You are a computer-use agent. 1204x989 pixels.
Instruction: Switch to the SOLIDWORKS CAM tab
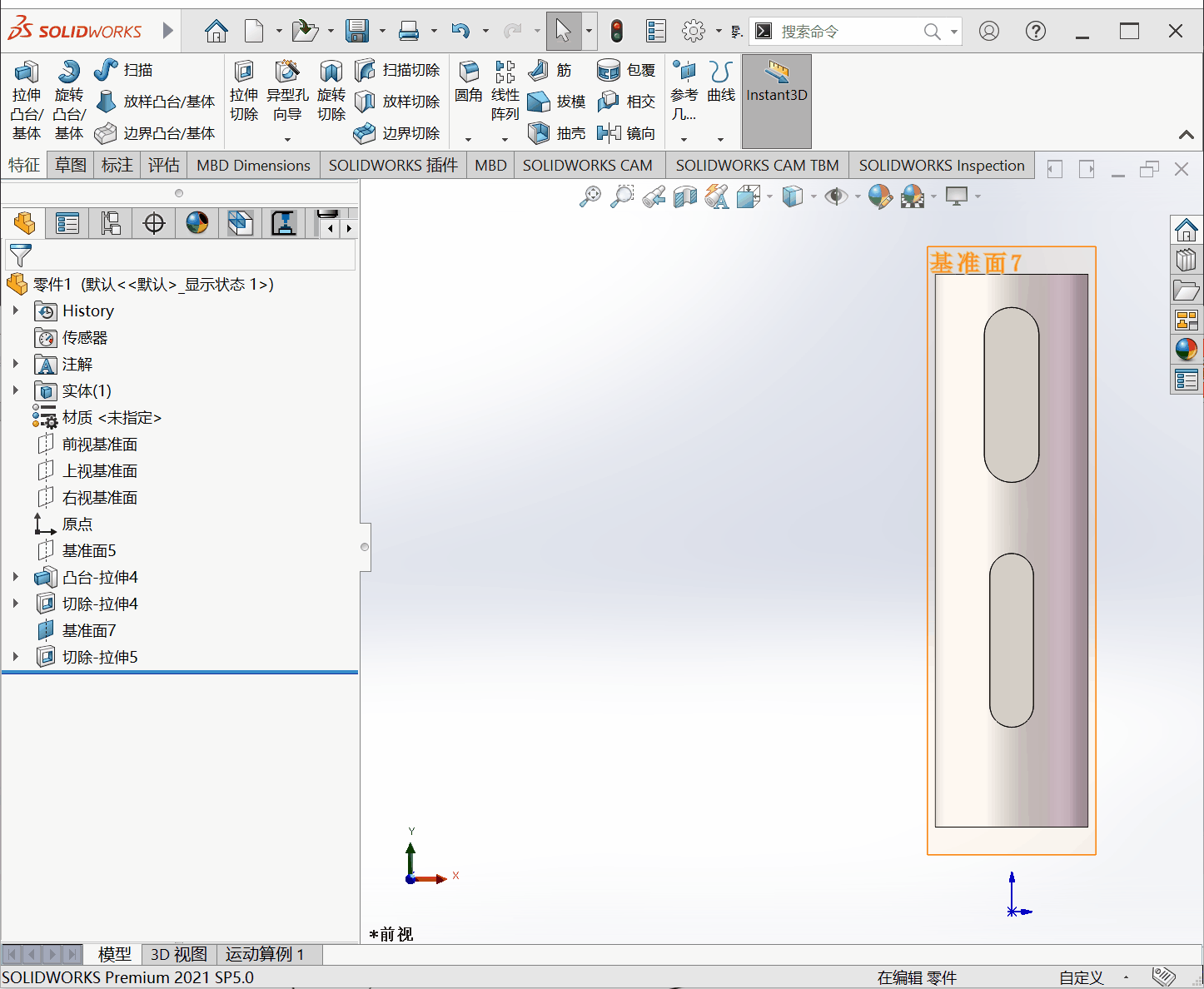588,166
